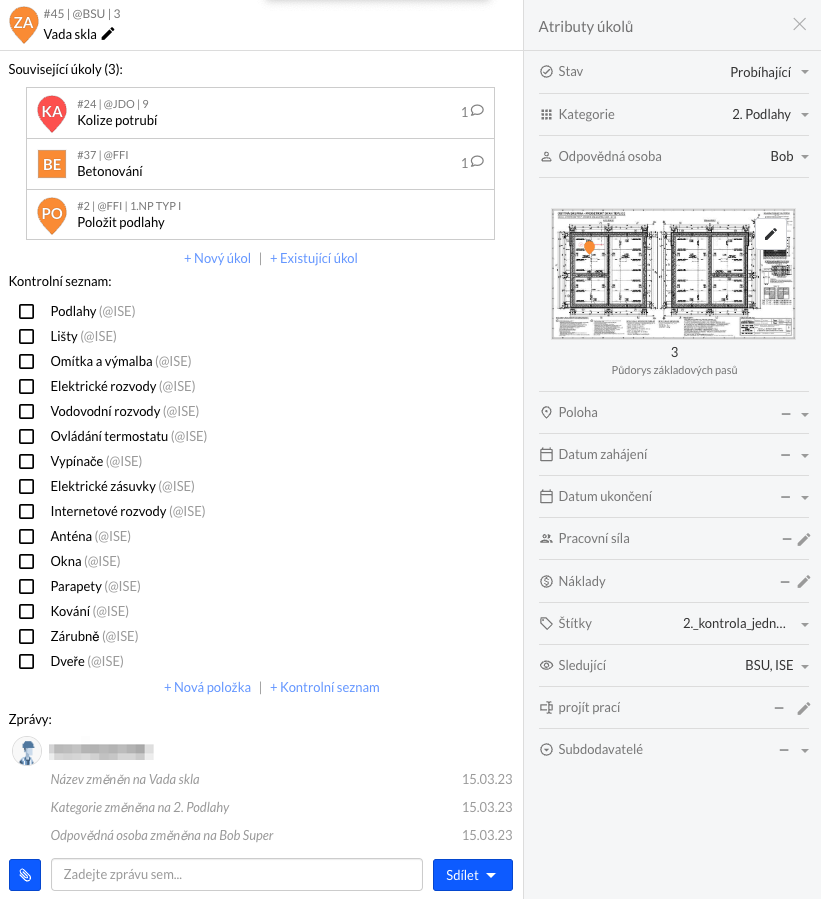Screen dimensions: 821x899
Task: Open the Stav status dropdown
Action: tap(674, 72)
